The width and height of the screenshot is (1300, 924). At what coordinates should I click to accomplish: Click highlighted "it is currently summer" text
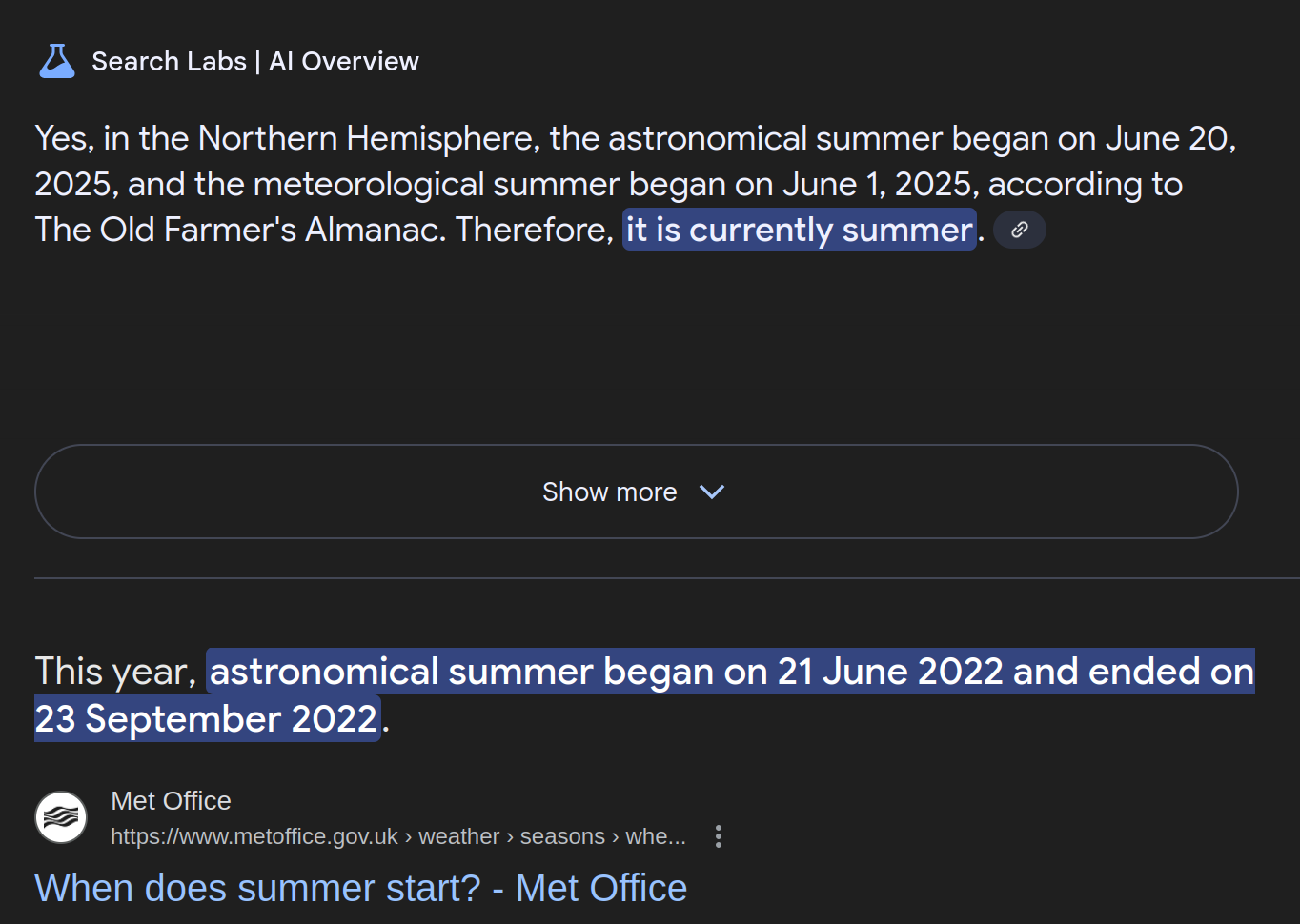(x=799, y=230)
